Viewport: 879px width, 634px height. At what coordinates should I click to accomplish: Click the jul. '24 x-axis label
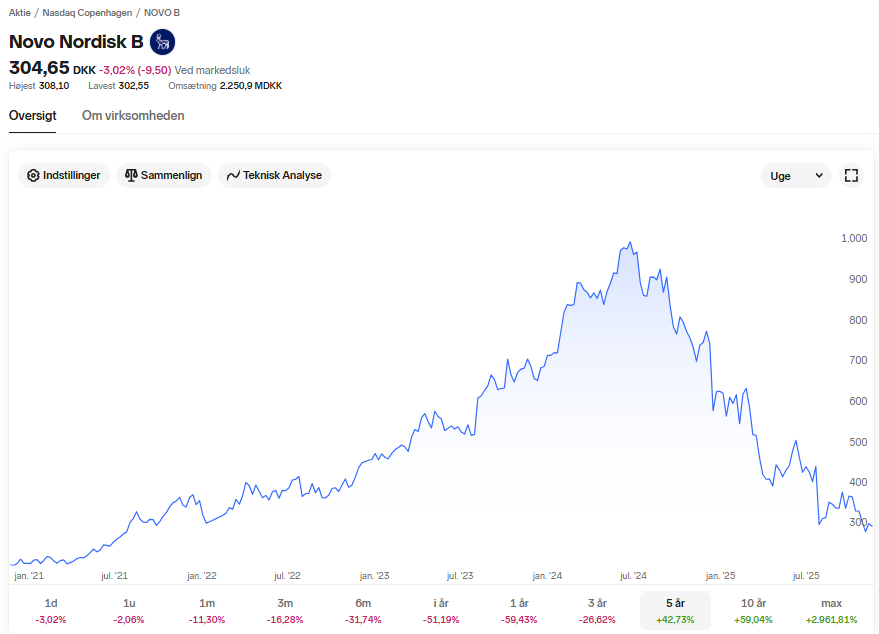[x=633, y=576]
